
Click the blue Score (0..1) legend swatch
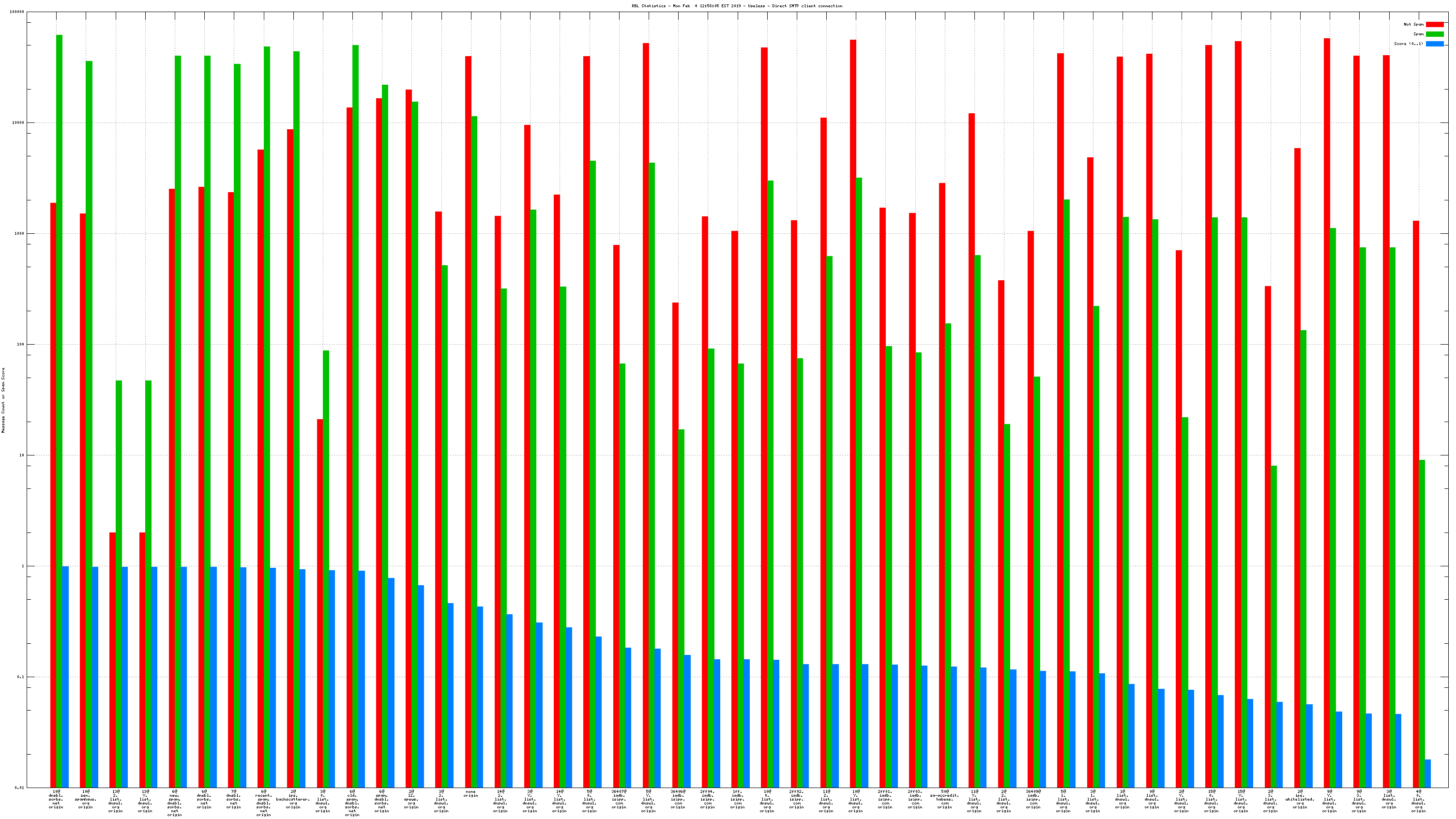(x=1435, y=44)
